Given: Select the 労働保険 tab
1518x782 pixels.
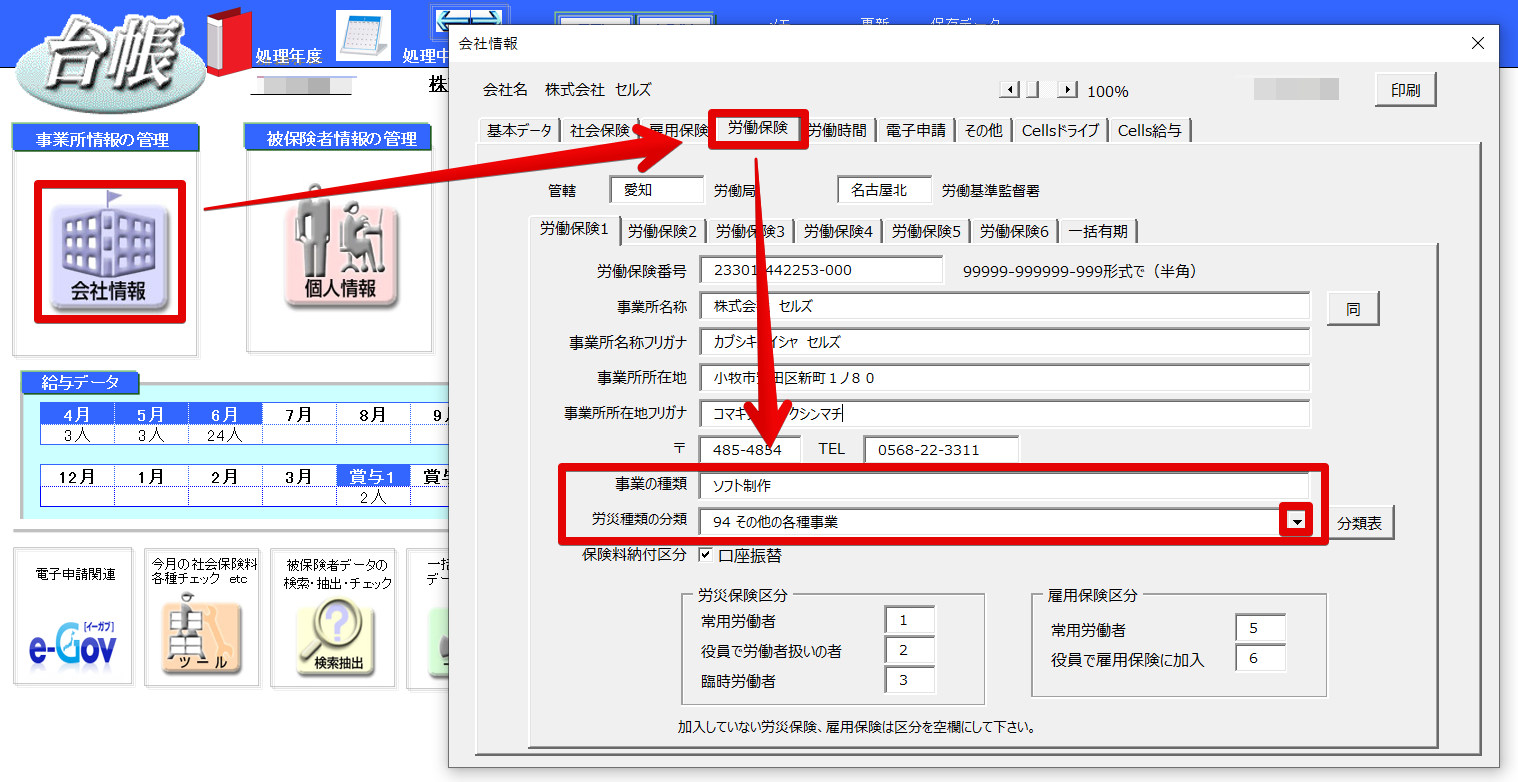Looking at the screenshot, I should click(758, 128).
